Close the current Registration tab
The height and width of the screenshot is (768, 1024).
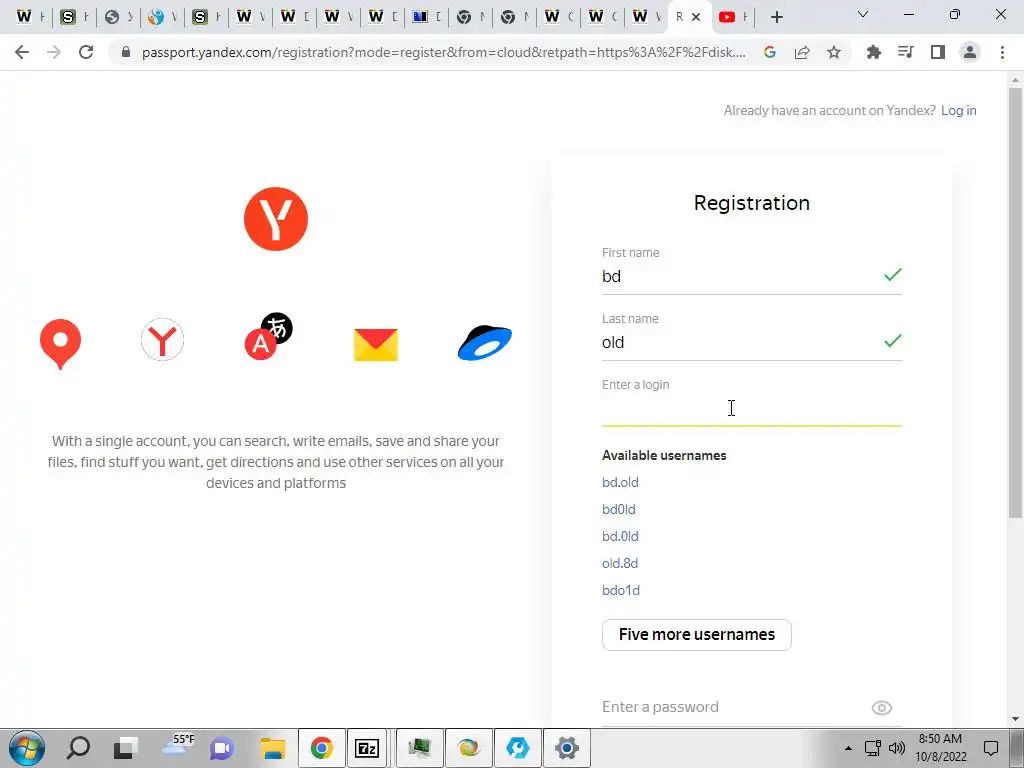[x=696, y=17]
